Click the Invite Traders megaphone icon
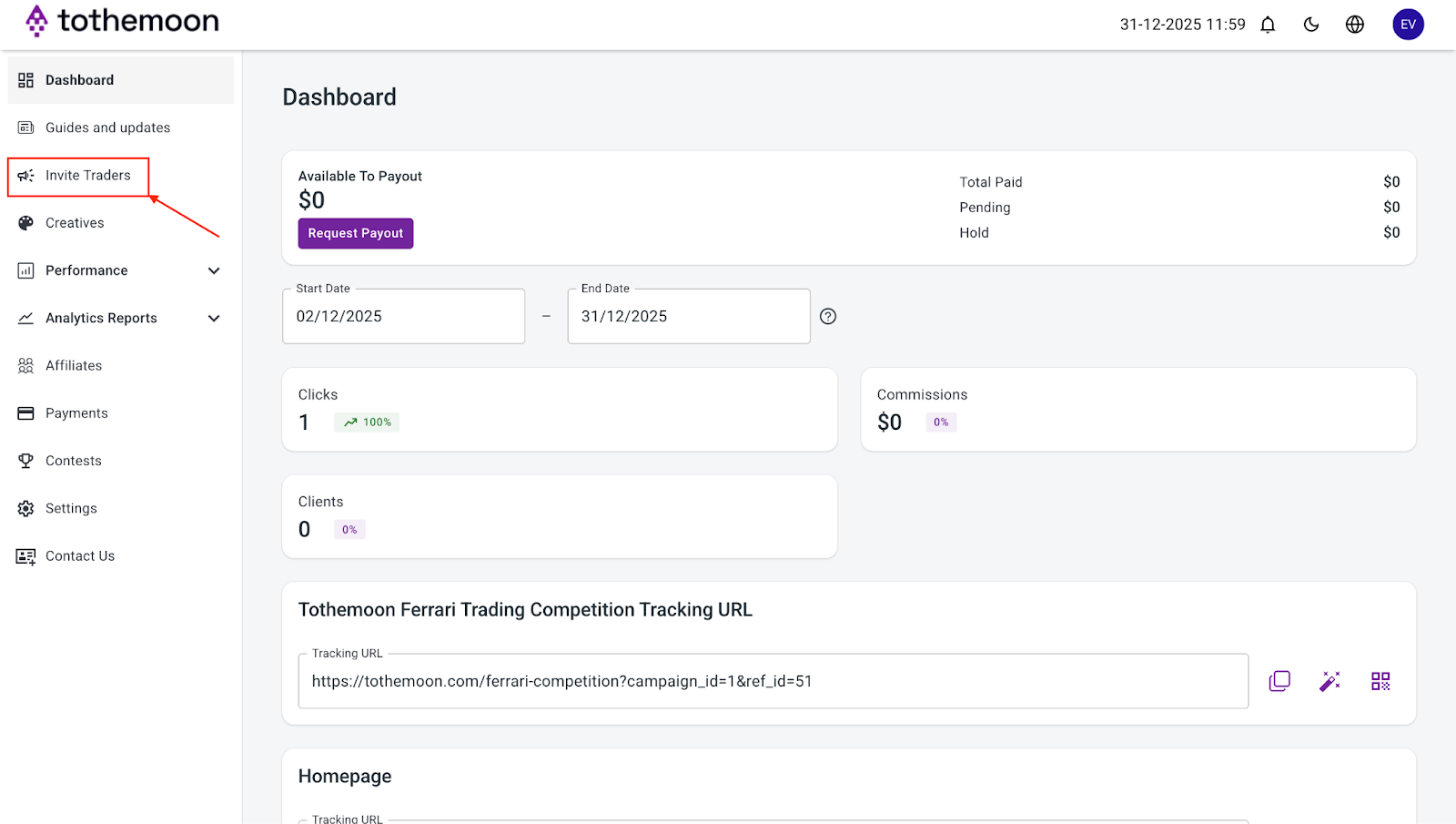This screenshot has height=824, width=1456. pos(25,176)
